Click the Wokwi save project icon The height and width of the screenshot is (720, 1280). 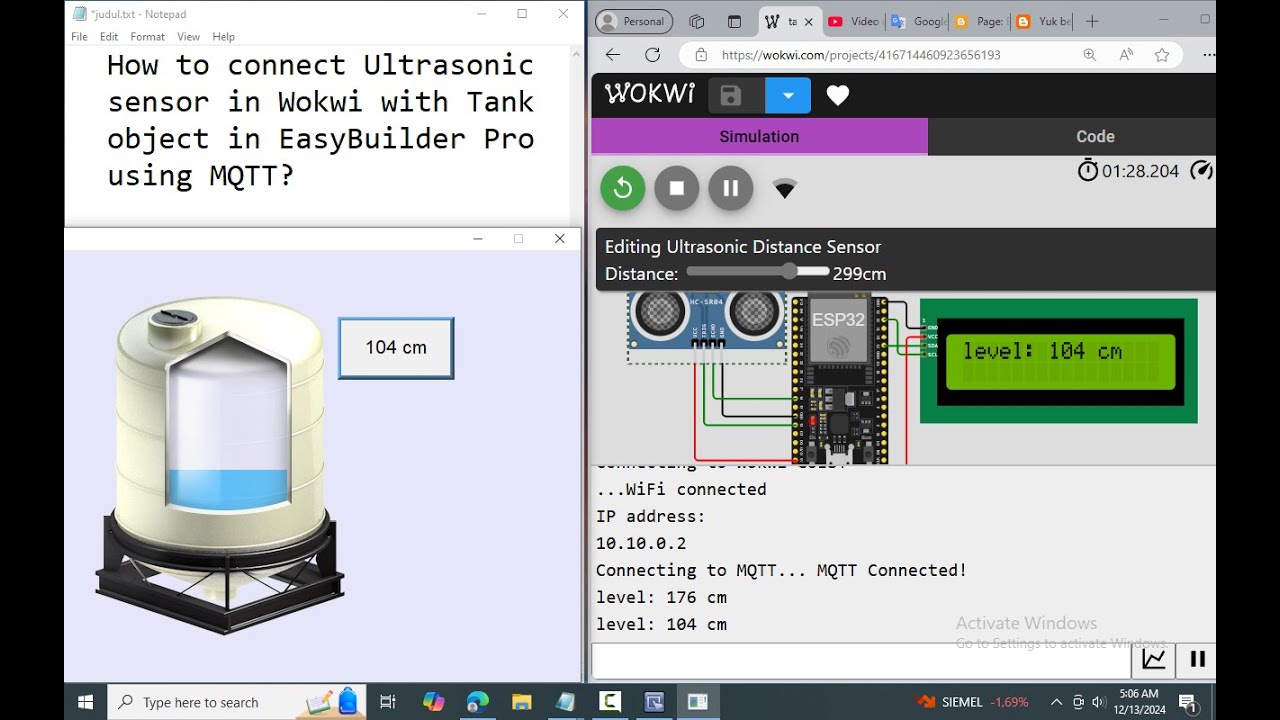(730, 95)
